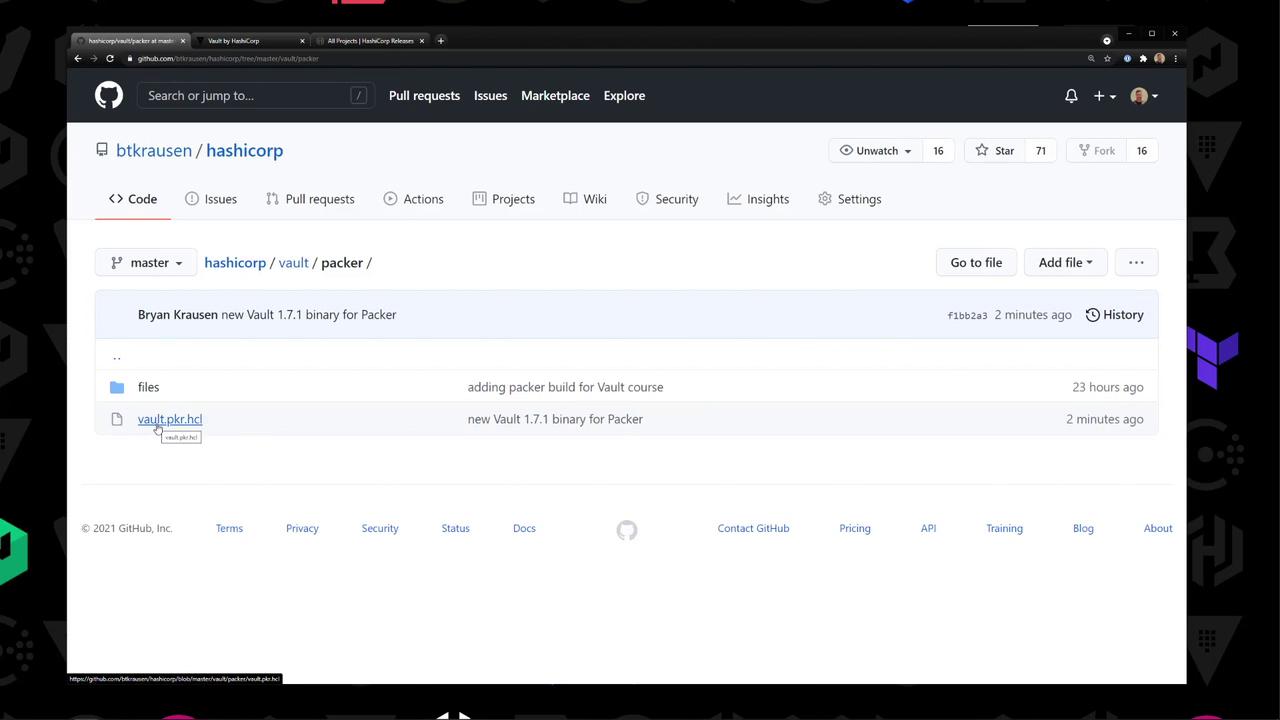Open the hashicorp repository link

click(245, 150)
